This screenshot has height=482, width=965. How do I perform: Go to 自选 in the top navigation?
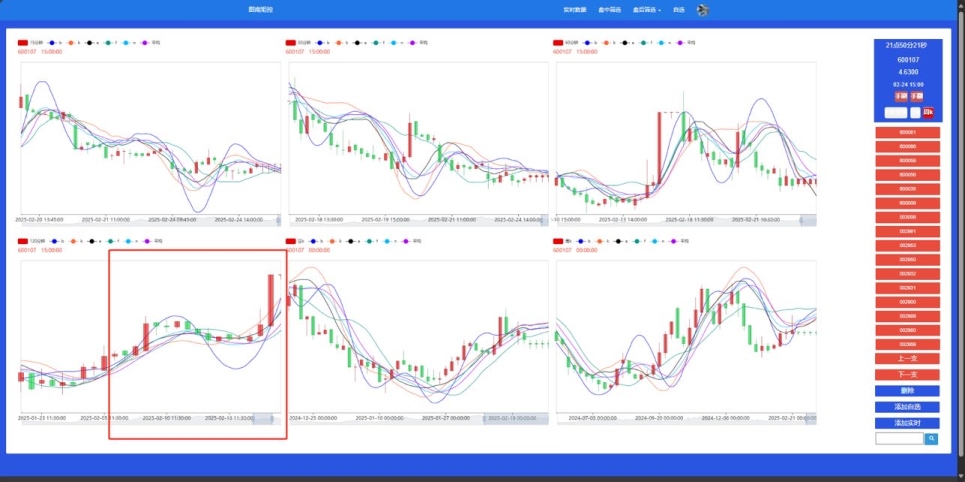coord(678,10)
